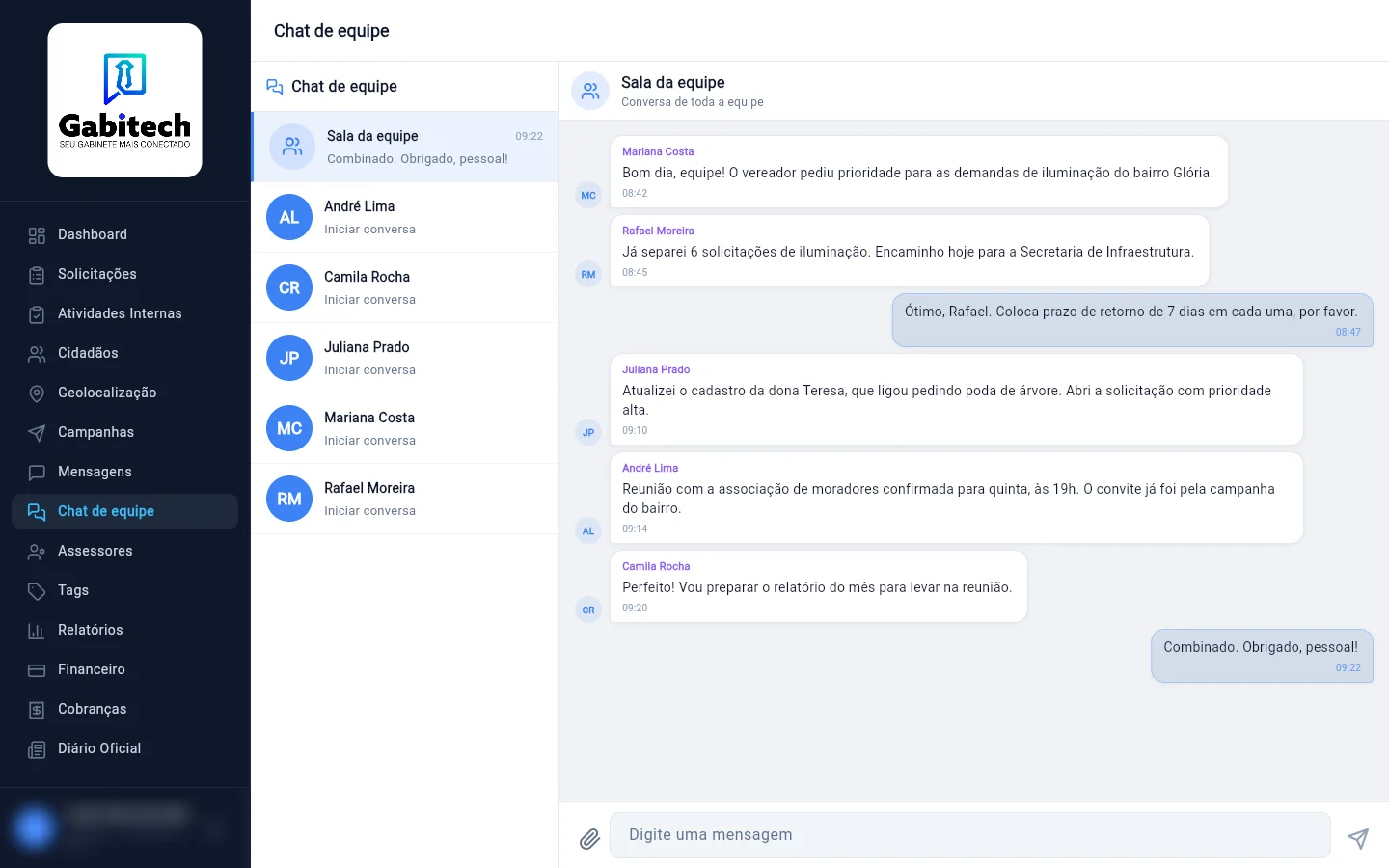This screenshot has height=868, width=1389.
Task: Attach a file with the paperclip icon
Action: (589, 839)
